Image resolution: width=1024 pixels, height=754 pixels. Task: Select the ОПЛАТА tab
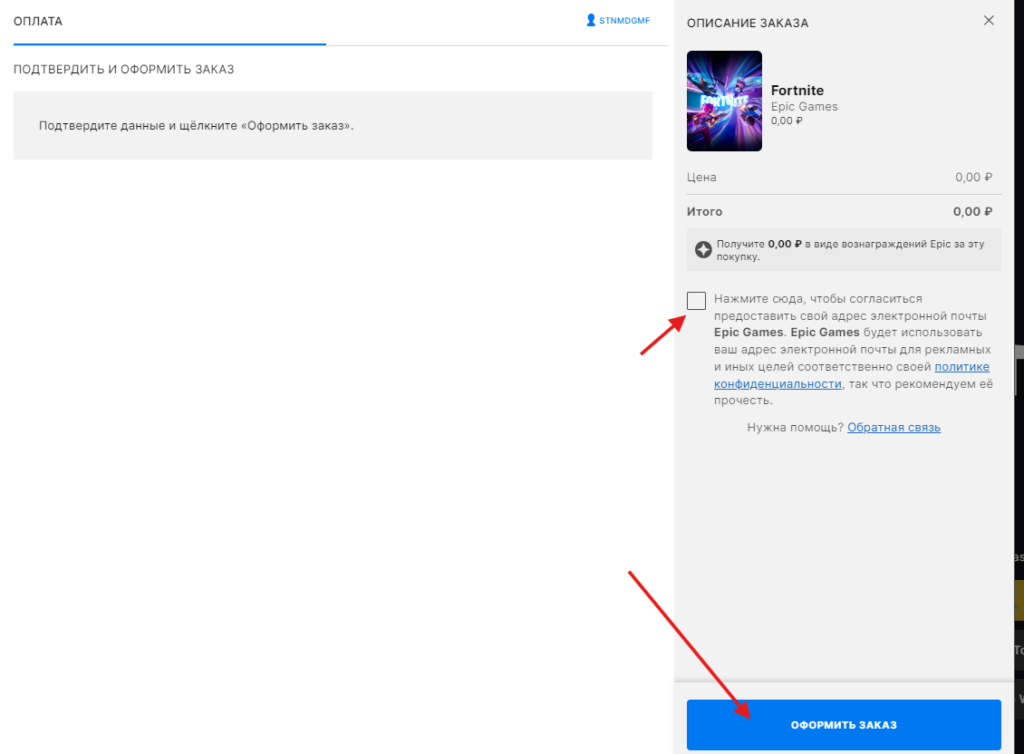38,21
